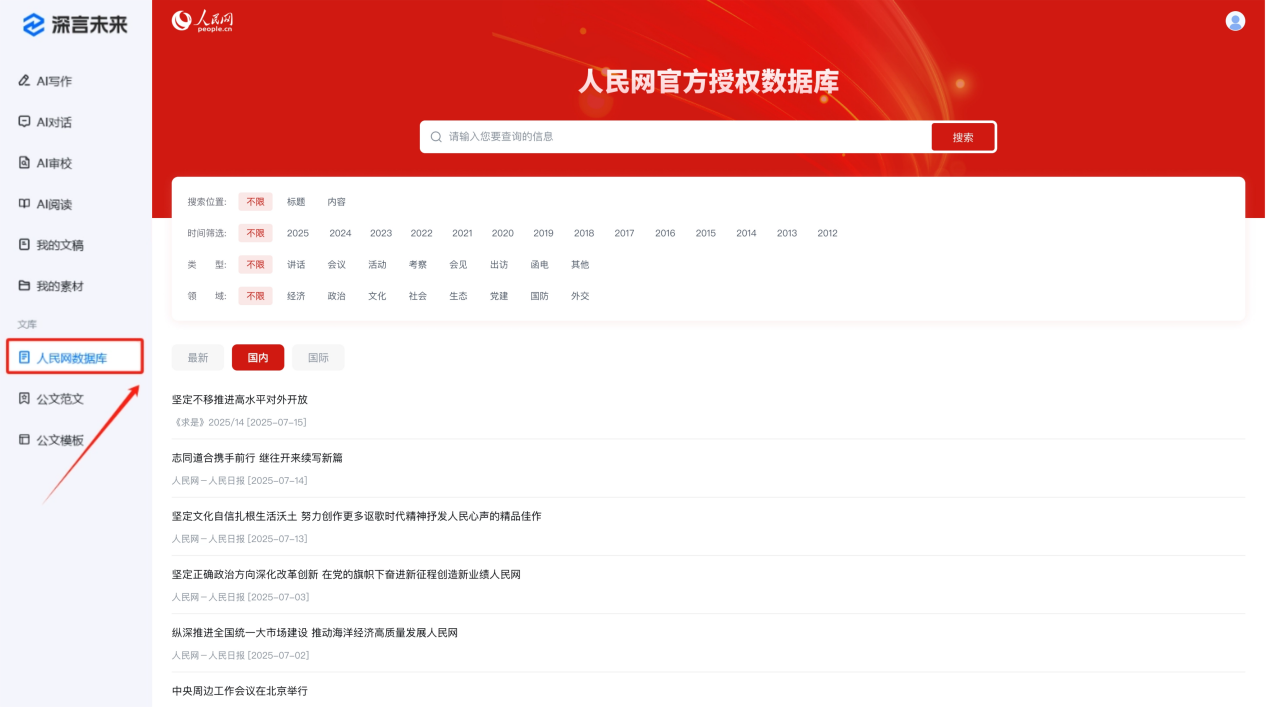Open article 中央周边工作会议在北京举行
The height and width of the screenshot is (707, 1266).
coord(240,691)
